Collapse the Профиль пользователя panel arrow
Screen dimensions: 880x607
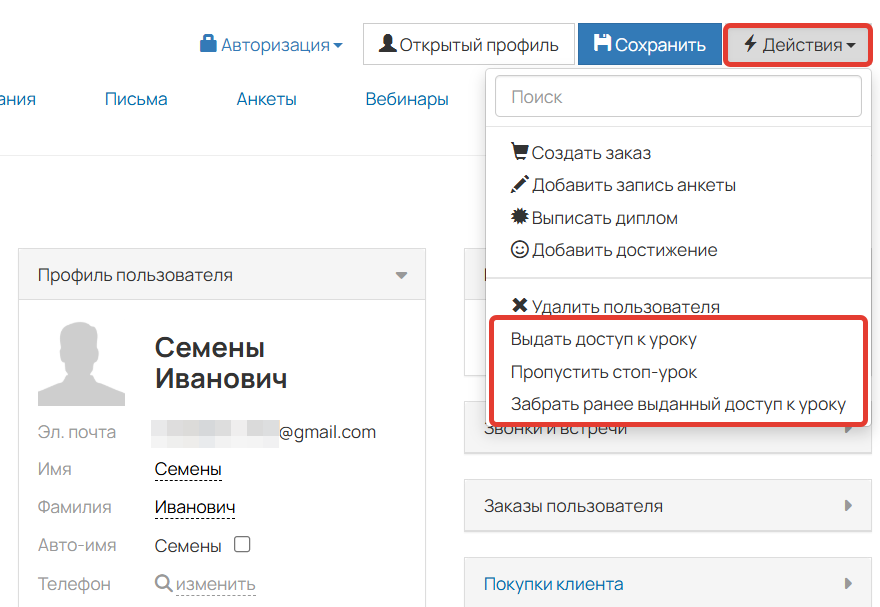pyautogui.click(x=403, y=274)
